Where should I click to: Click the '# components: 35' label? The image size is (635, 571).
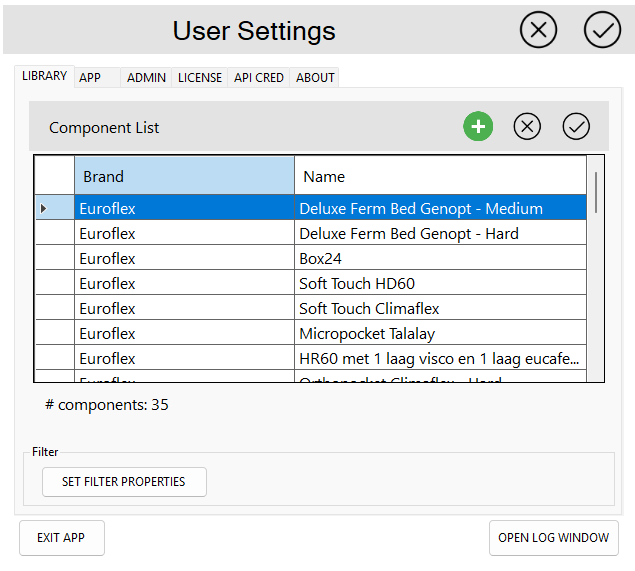click(x=107, y=405)
